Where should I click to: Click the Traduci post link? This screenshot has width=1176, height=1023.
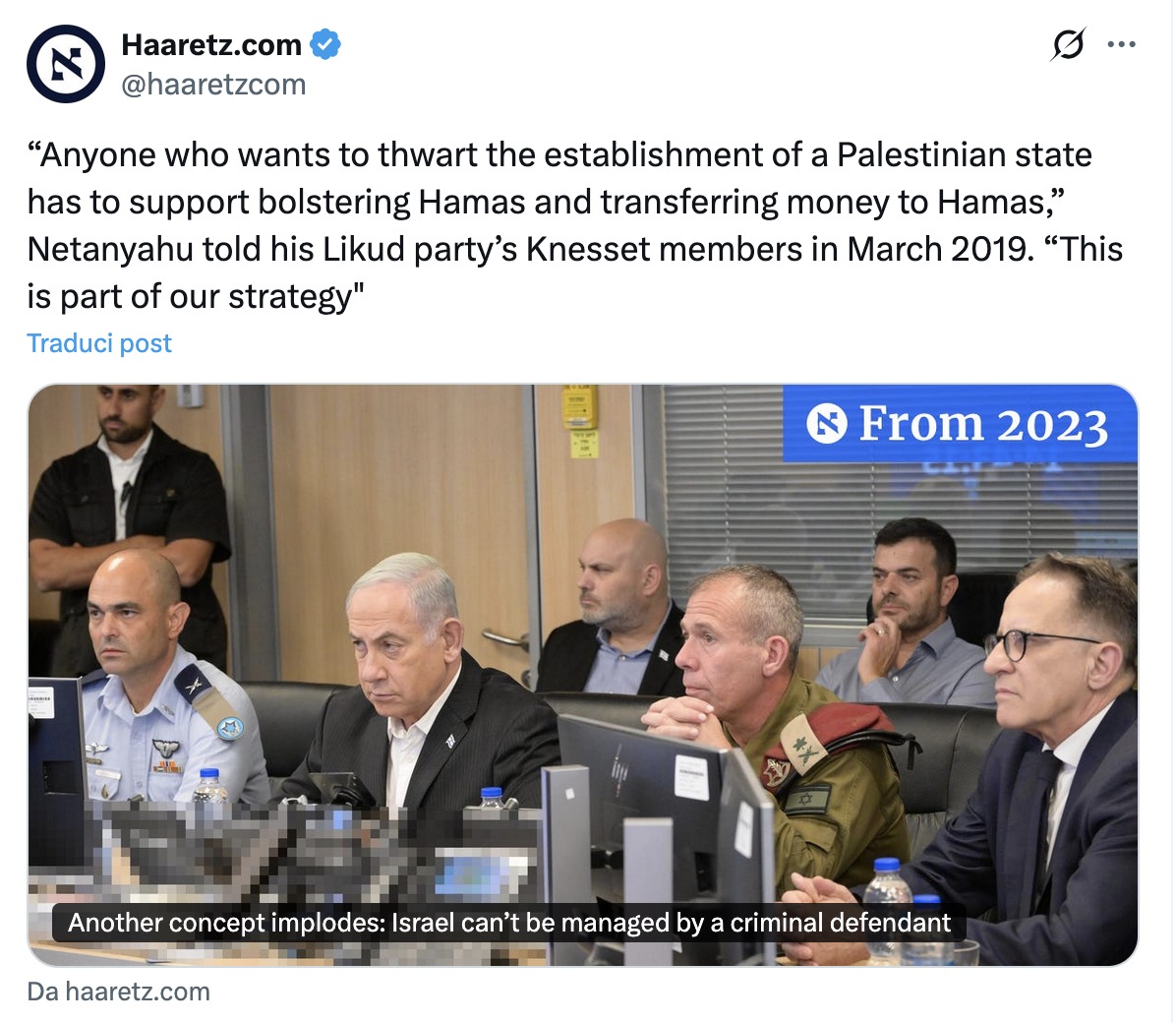[99, 343]
